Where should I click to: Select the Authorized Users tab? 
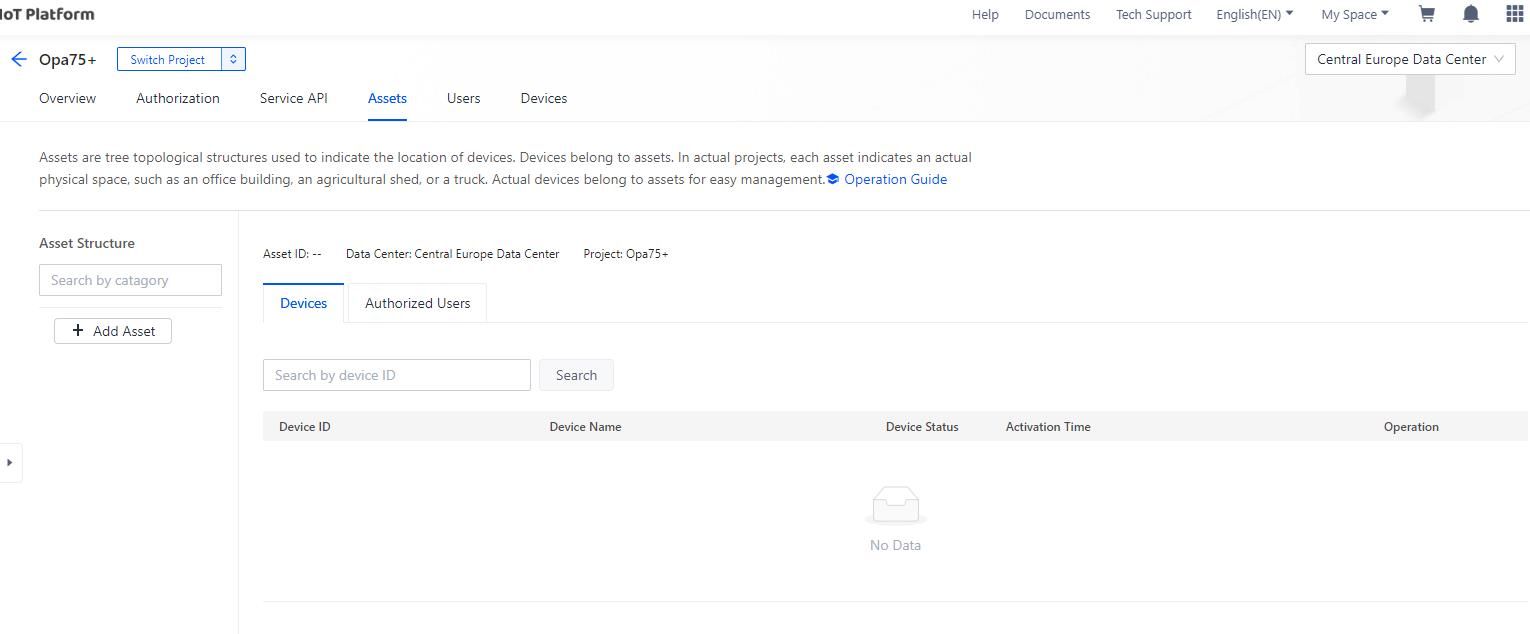tap(417, 303)
